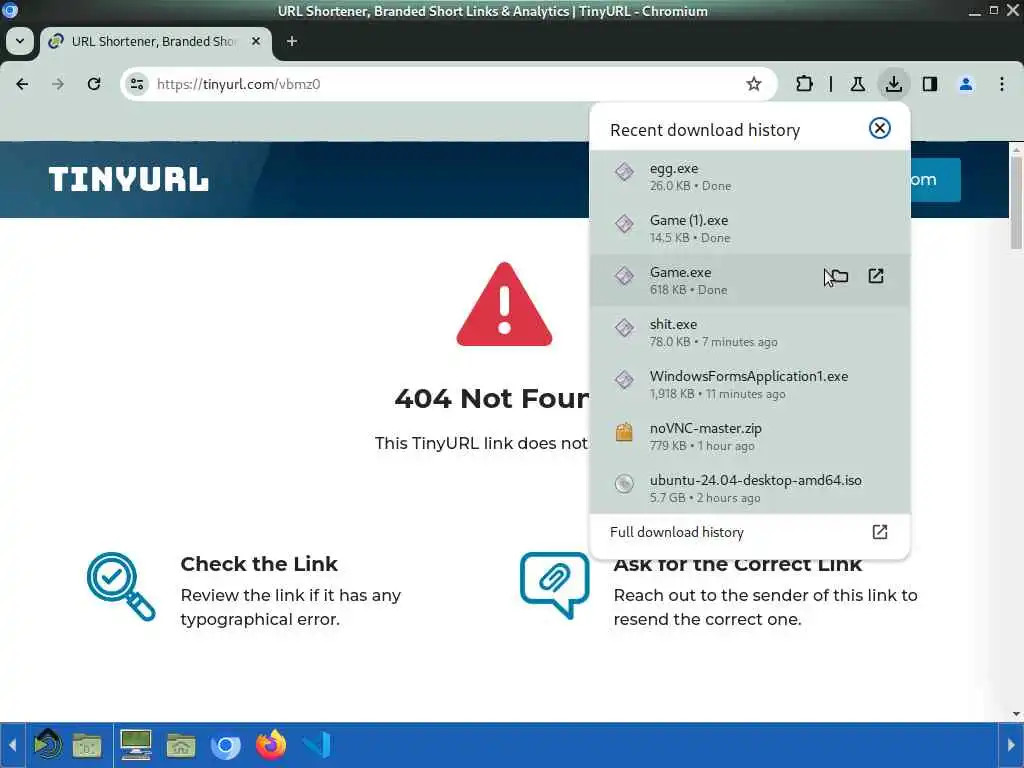
Task: Open the side panel icon
Action: click(930, 84)
